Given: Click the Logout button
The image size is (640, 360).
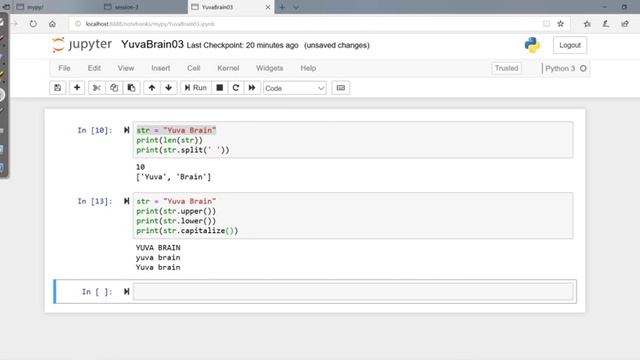Looking at the screenshot, I should [x=570, y=45].
